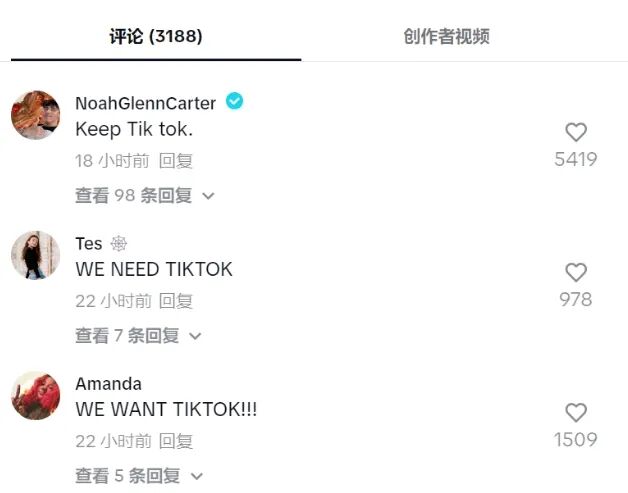Click NoahGlennCarter's verified badge icon

234,101
